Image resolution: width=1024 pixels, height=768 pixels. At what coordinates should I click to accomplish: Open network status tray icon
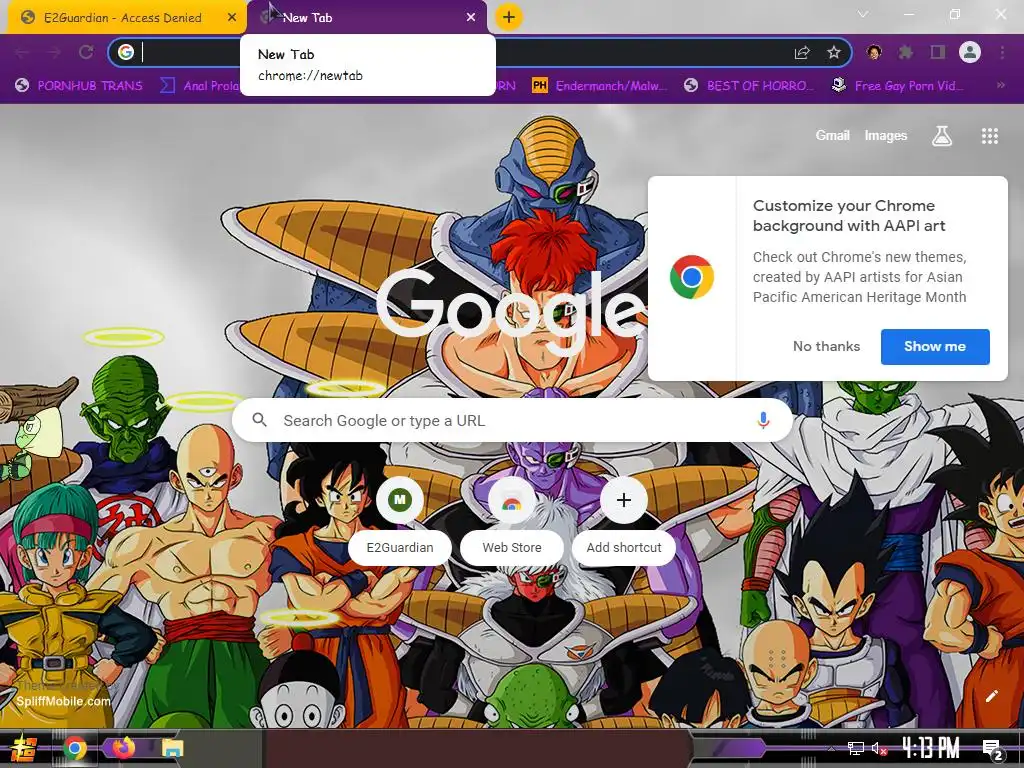[x=856, y=748]
